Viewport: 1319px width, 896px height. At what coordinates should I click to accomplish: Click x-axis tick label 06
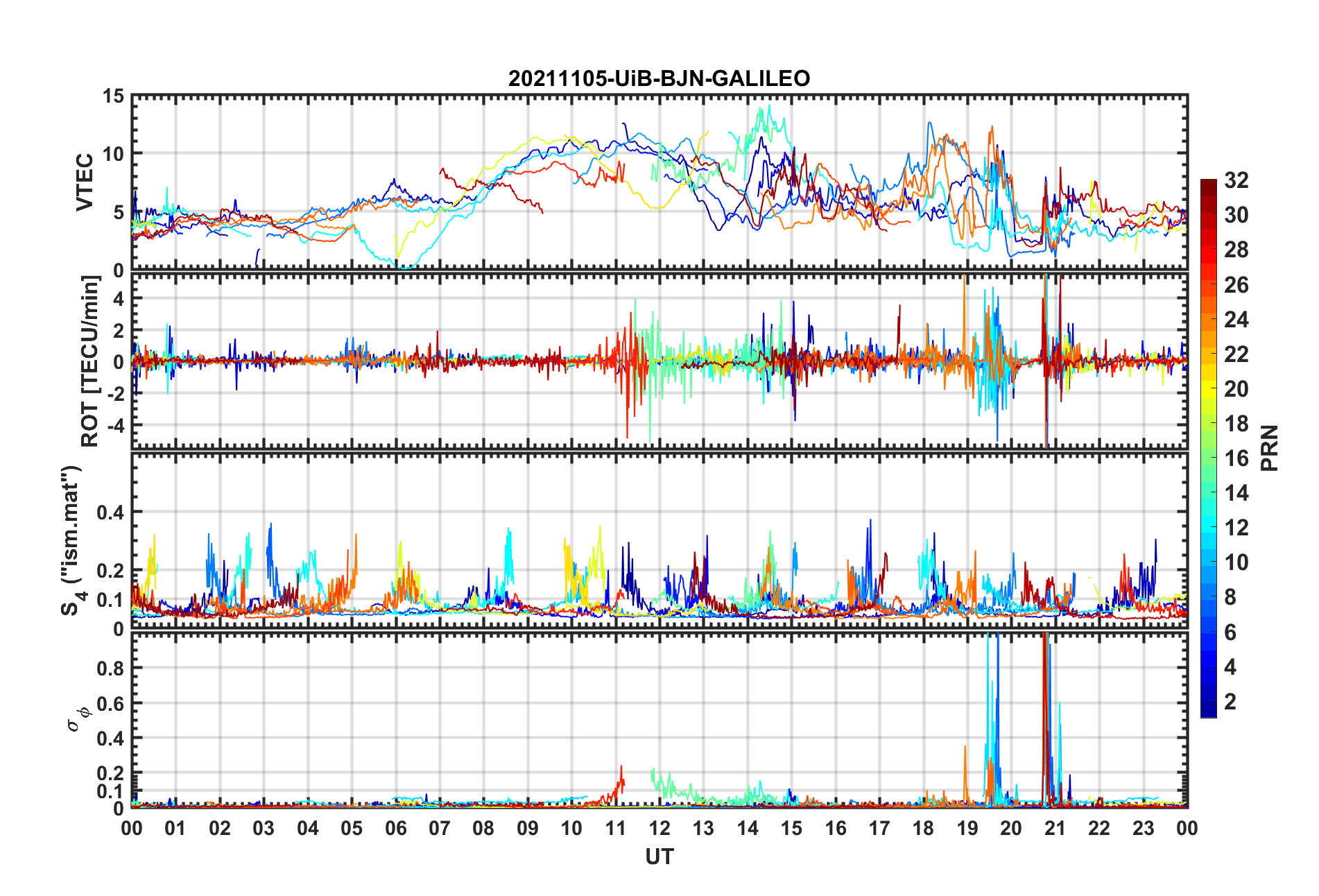[395, 828]
